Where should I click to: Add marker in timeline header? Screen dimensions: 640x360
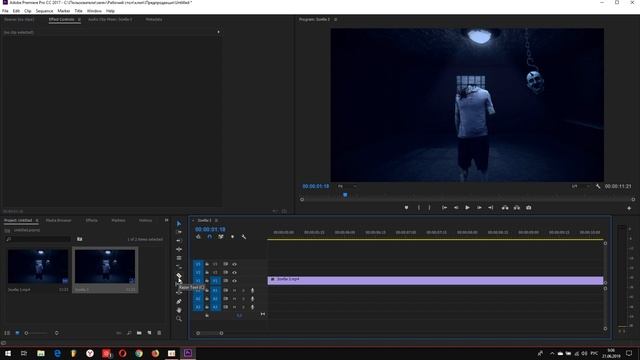[232, 237]
